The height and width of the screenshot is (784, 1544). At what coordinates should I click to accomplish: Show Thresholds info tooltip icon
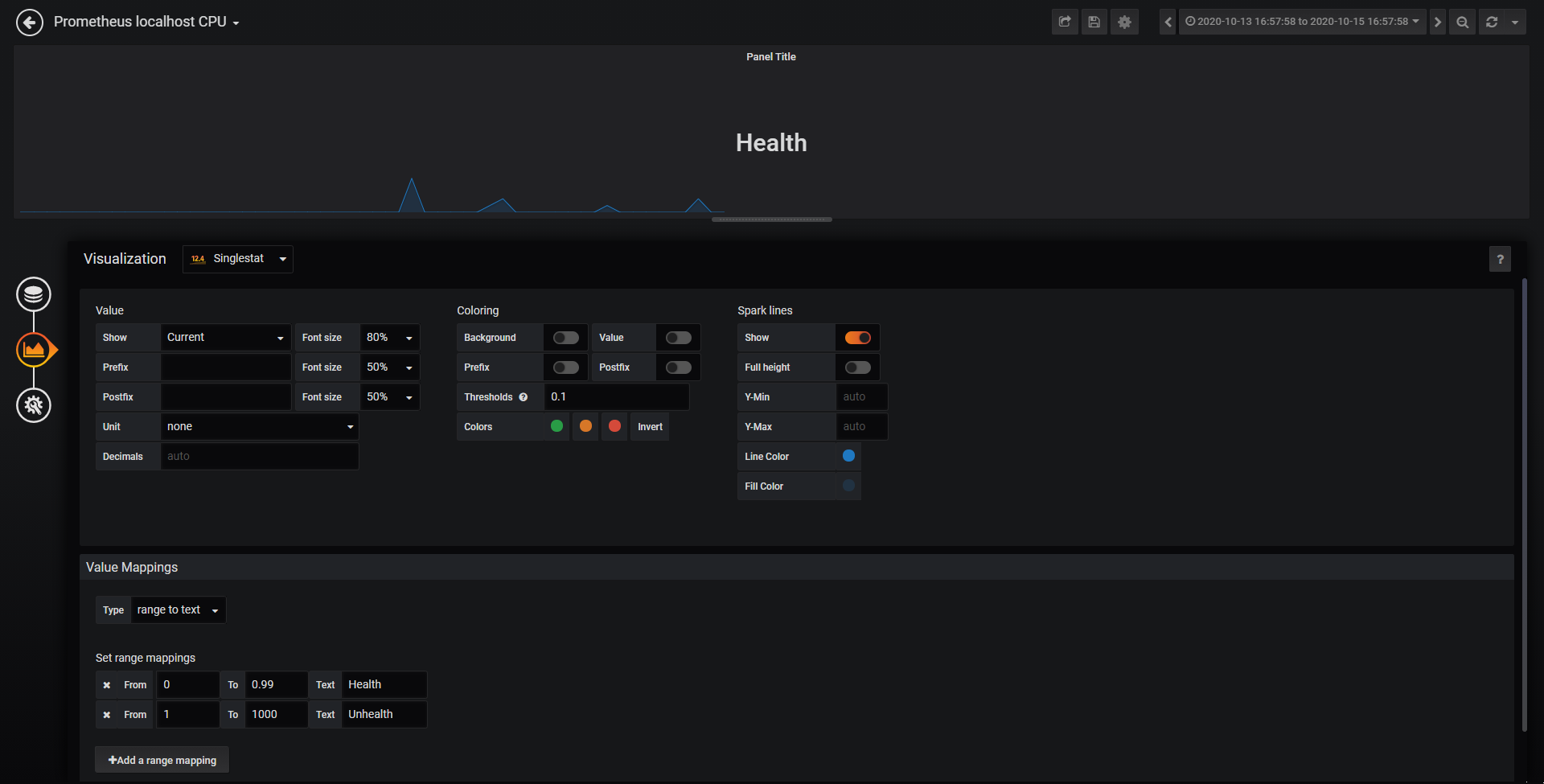click(x=524, y=397)
